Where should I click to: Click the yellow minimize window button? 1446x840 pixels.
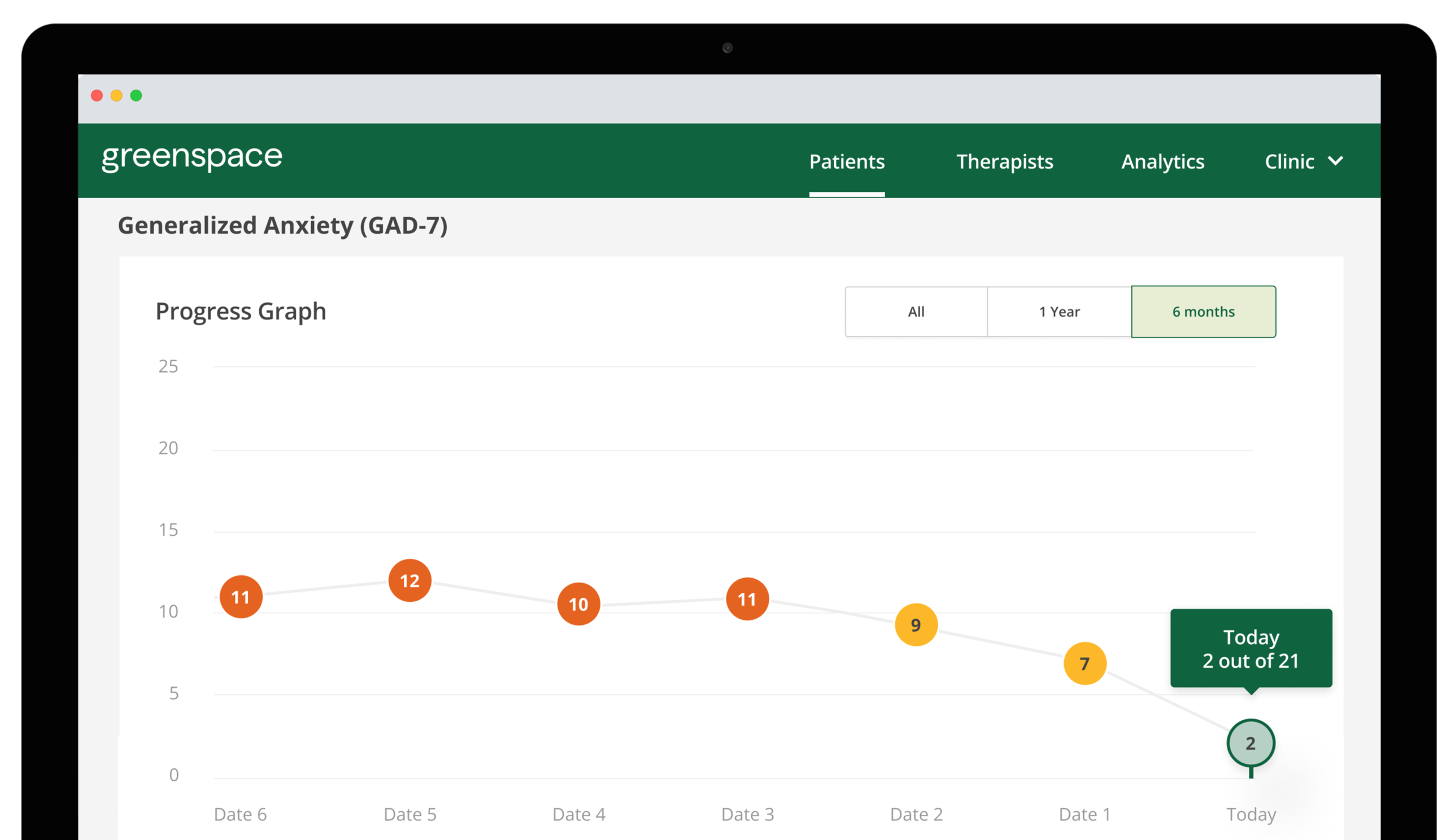[x=116, y=96]
